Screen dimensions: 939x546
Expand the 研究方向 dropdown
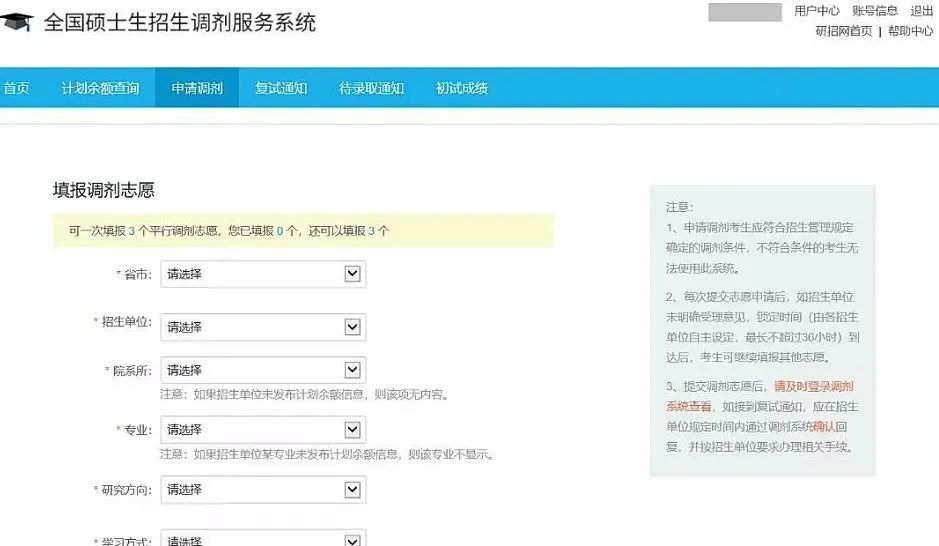[x=263, y=490]
